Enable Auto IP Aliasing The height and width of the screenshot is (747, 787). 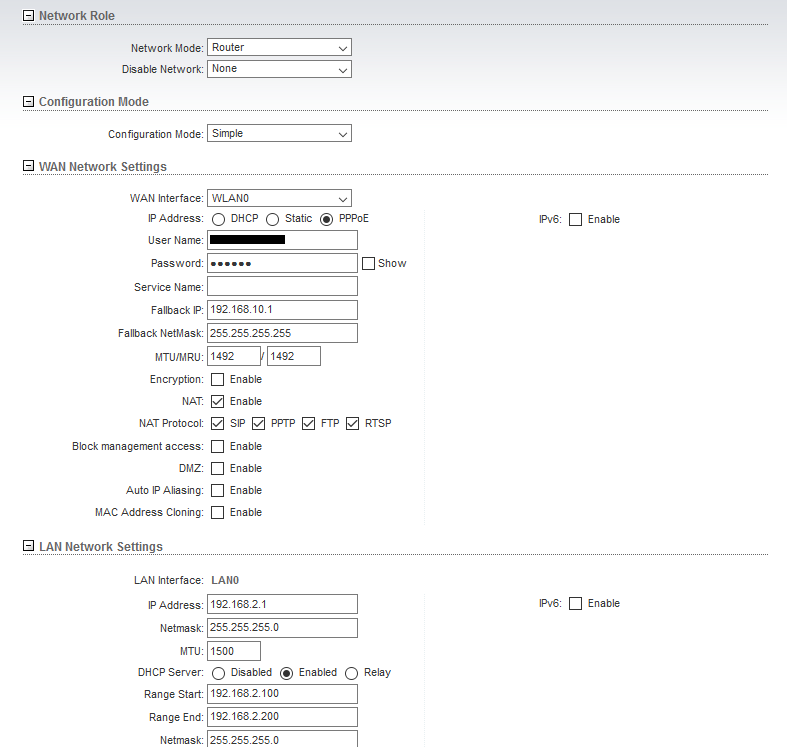tap(217, 490)
